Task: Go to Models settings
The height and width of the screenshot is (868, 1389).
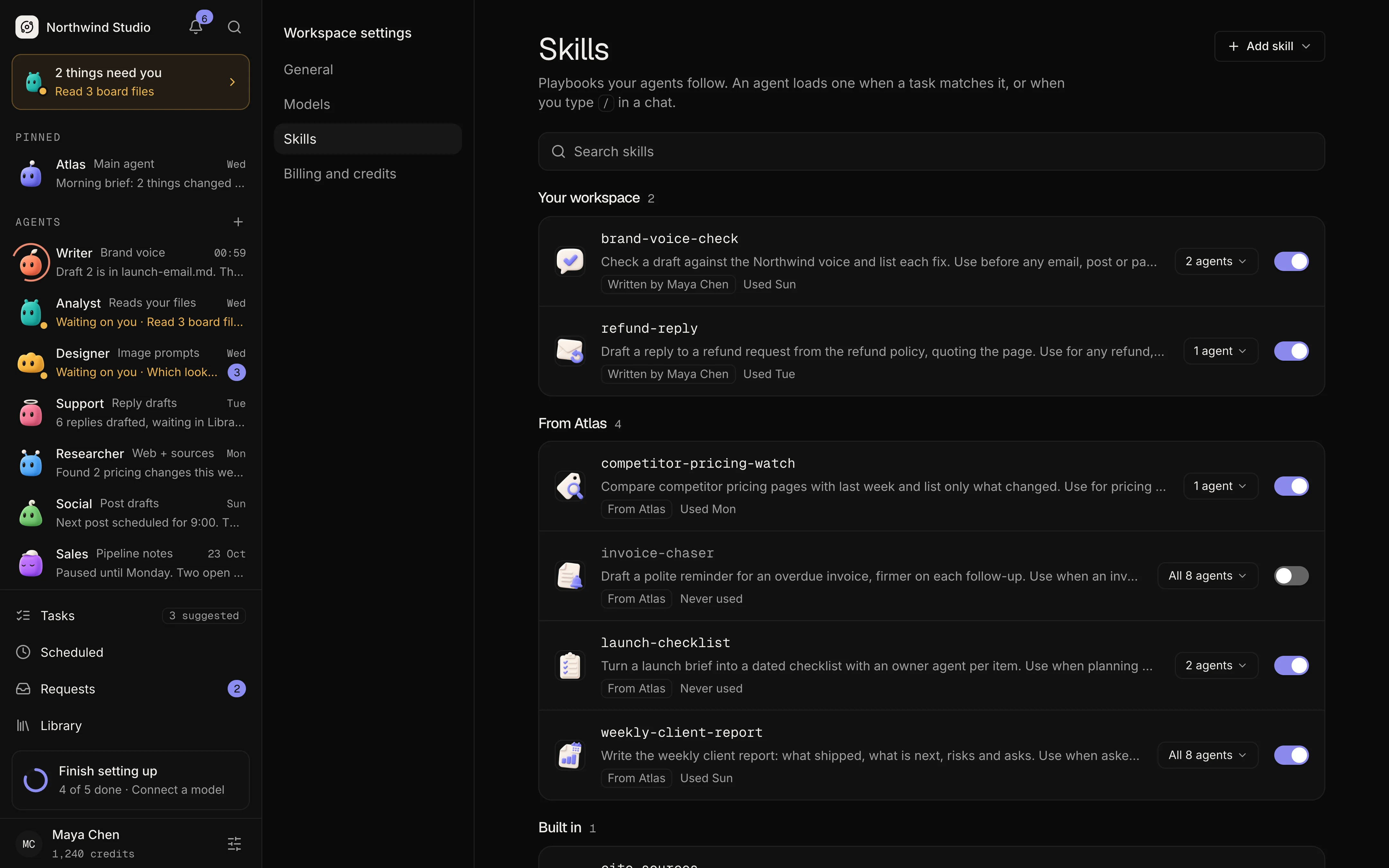Action: [x=368, y=104]
